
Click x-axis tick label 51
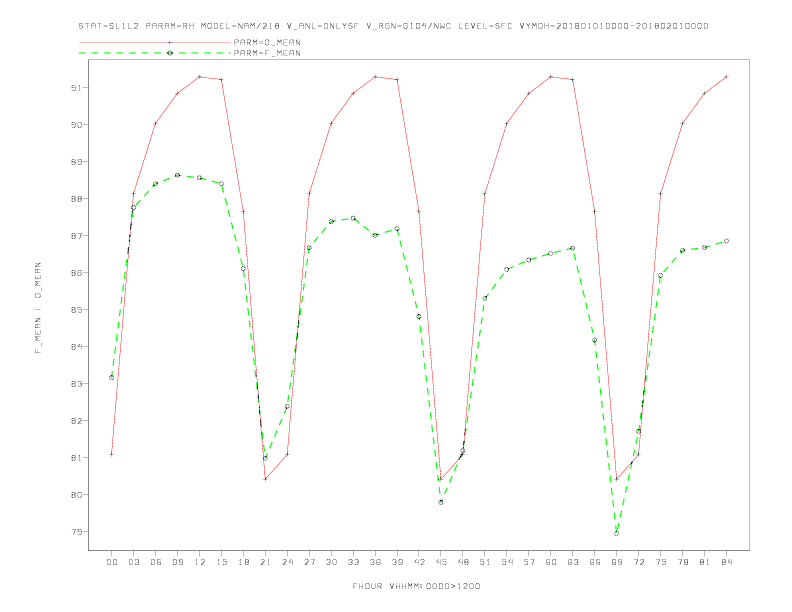[485, 562]
